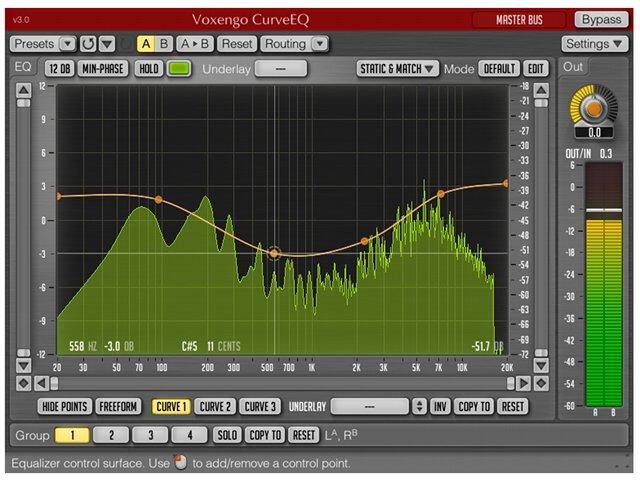640x480 pixels.
Task: Click the undo circular arrow icon
Action: tap(88, 44)
